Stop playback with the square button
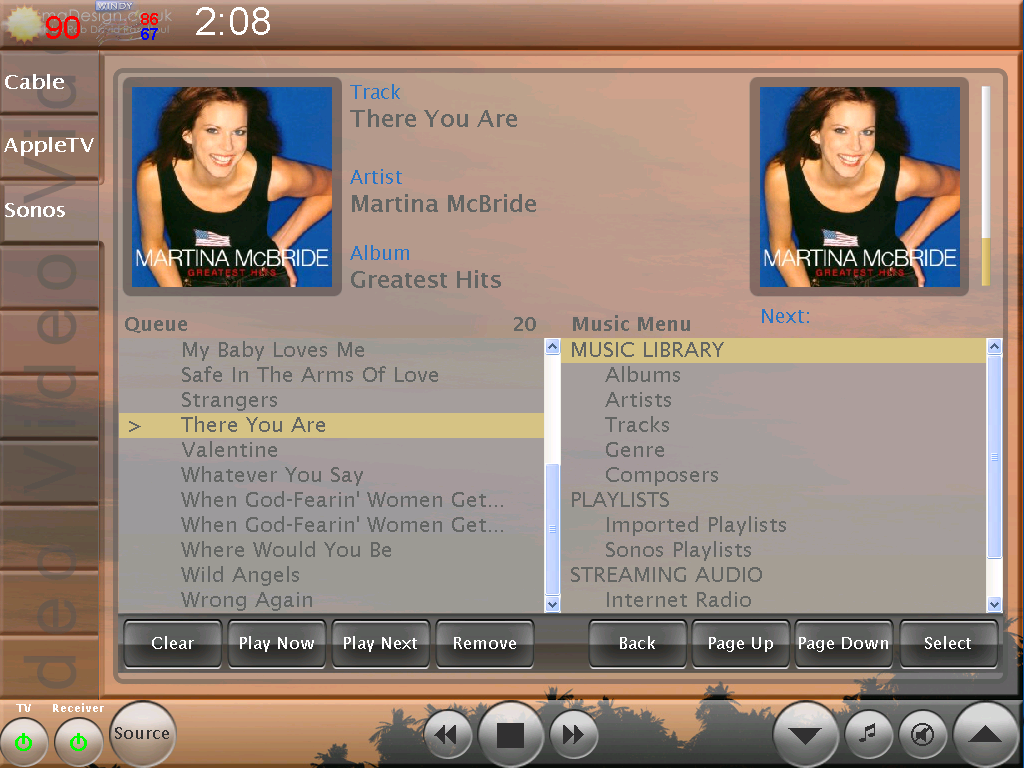The image size is (1024, 768). [x=510, y=735]
